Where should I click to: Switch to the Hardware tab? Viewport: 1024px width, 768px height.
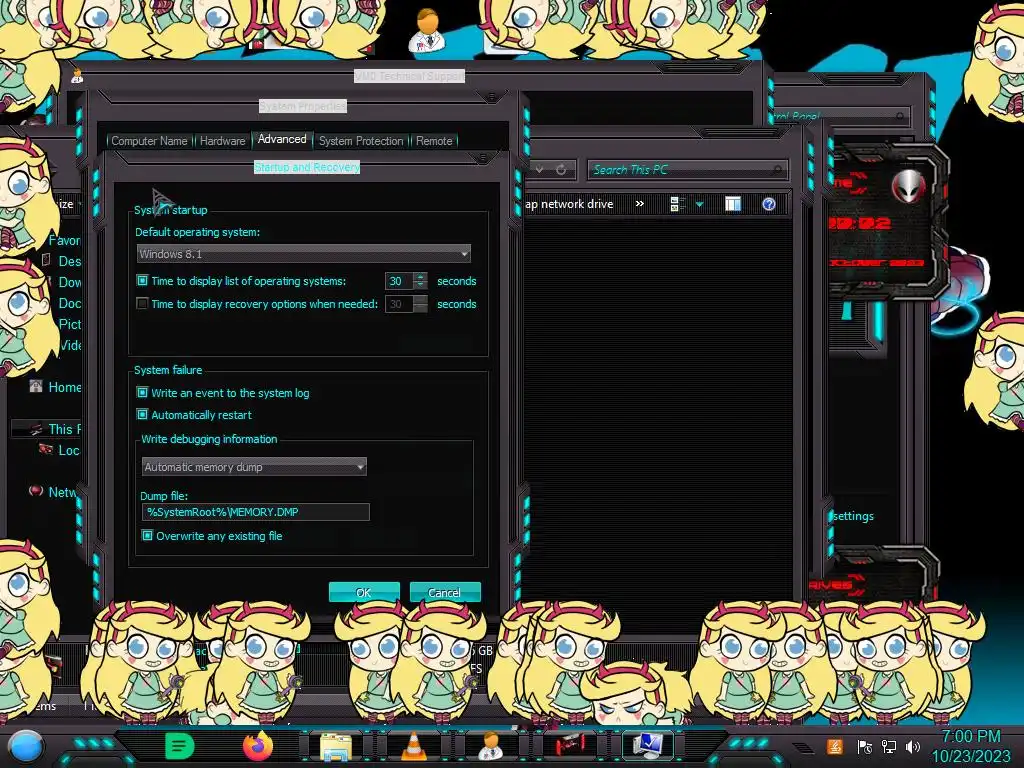click(222, 140)
